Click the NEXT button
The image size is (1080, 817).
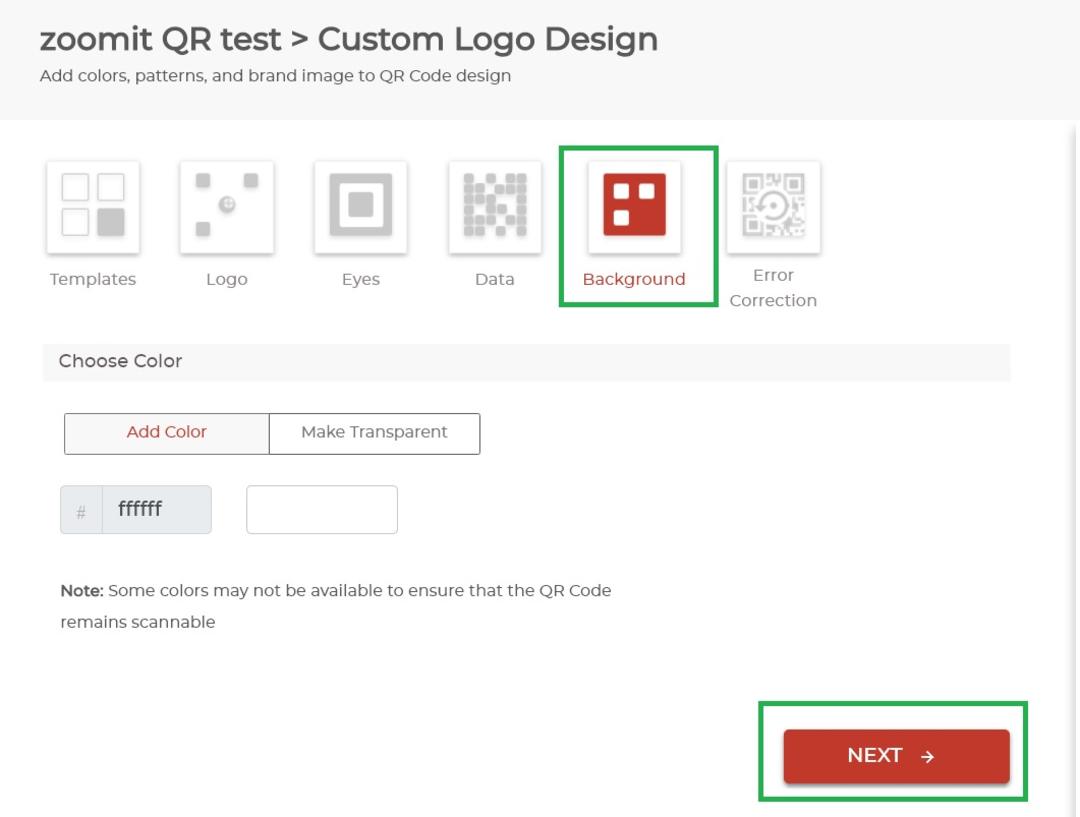coord(896,756)
